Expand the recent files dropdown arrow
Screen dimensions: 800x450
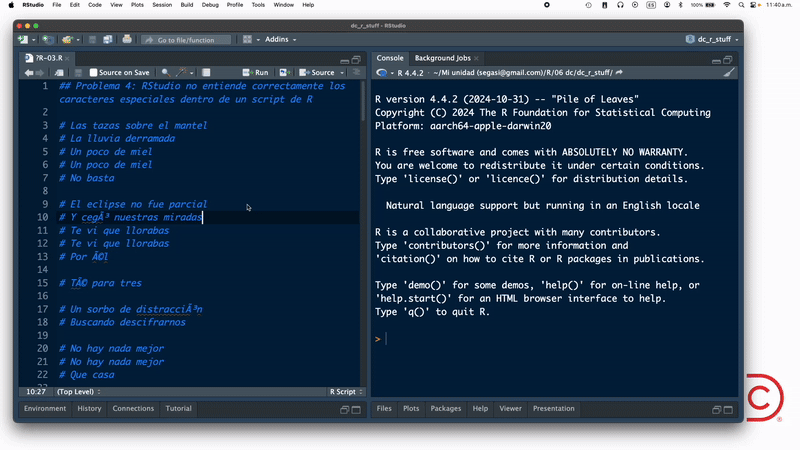pos(78,40)
